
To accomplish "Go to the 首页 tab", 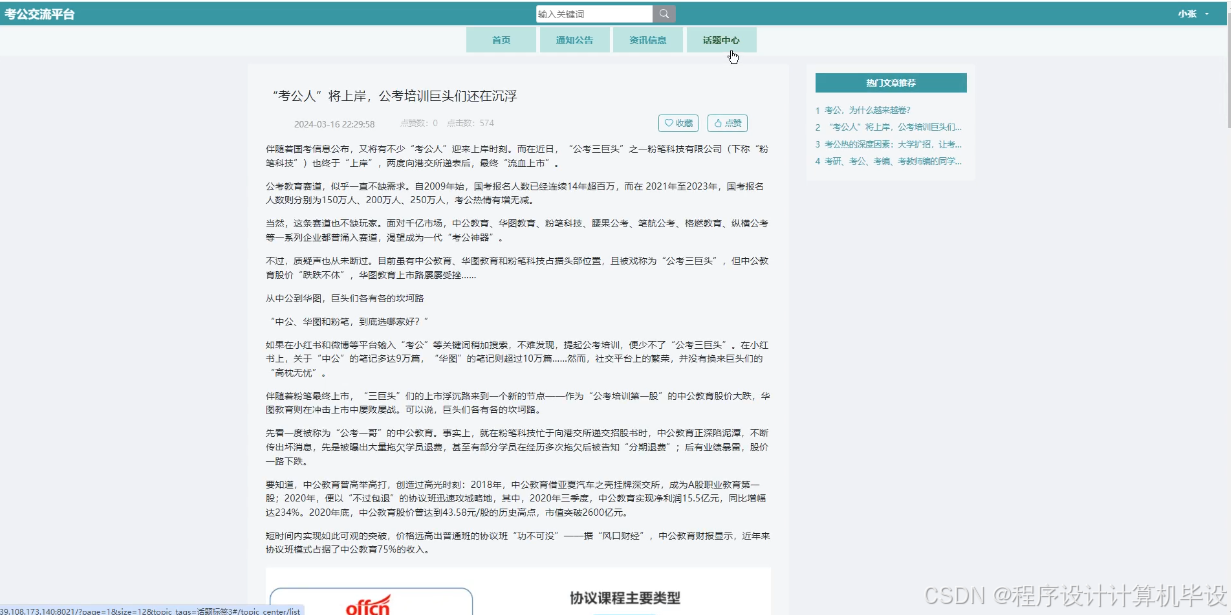I will (501, 40).
